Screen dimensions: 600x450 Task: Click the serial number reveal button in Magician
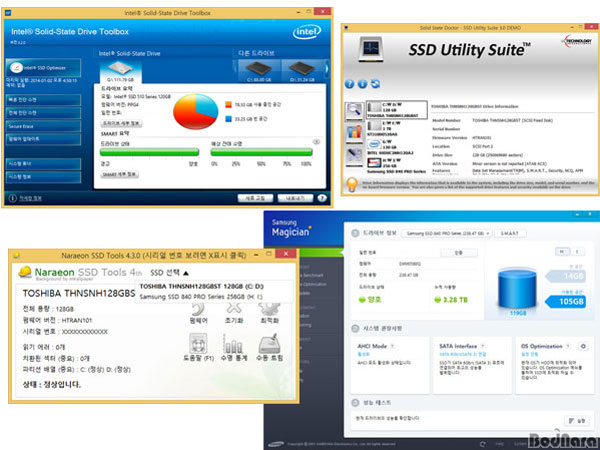click(x=458, y=253)
